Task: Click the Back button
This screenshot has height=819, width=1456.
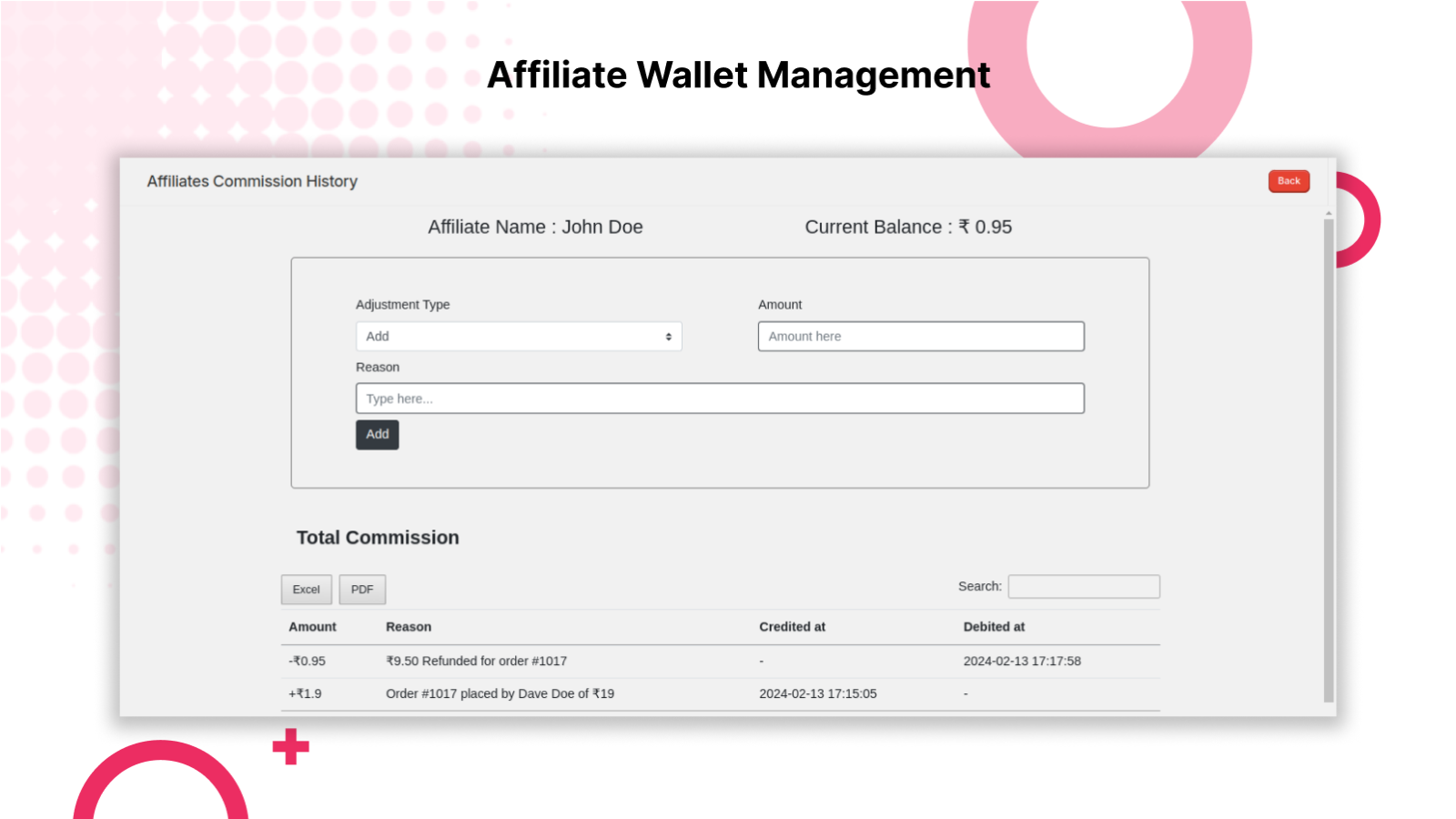Action: click(x=1288, y=181)
